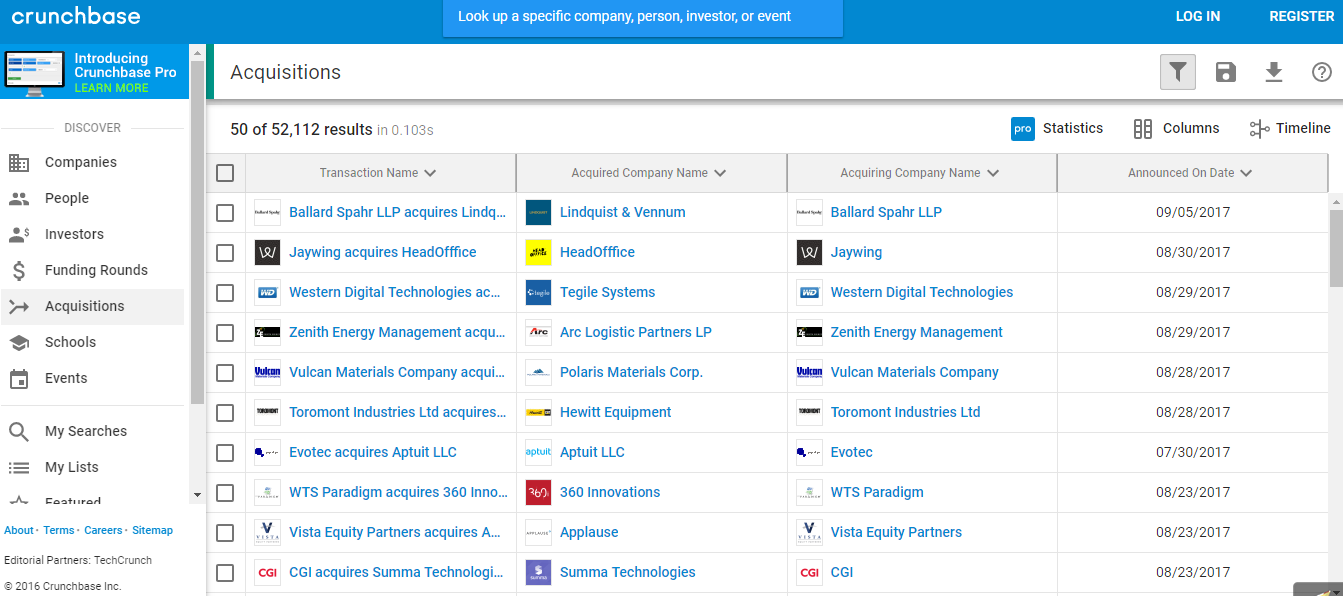Click the Companies building icon in sidebar
This screenshot has height=596, width=1343.
pos(19,162)
